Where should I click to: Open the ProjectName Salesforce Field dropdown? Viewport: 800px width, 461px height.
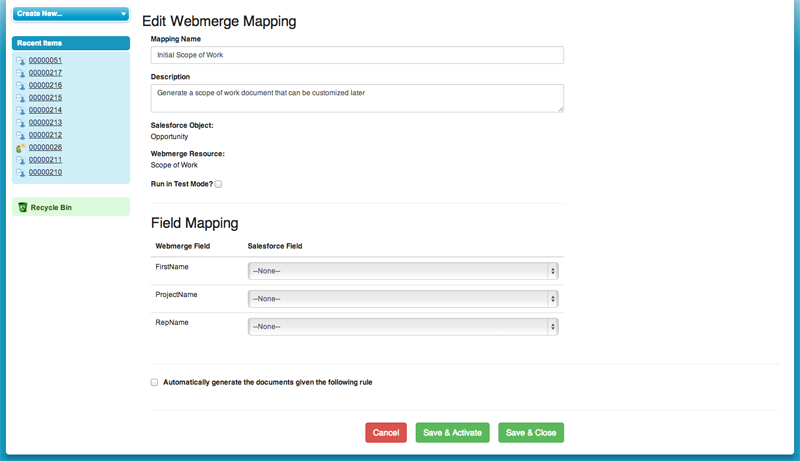click(403, 299)
